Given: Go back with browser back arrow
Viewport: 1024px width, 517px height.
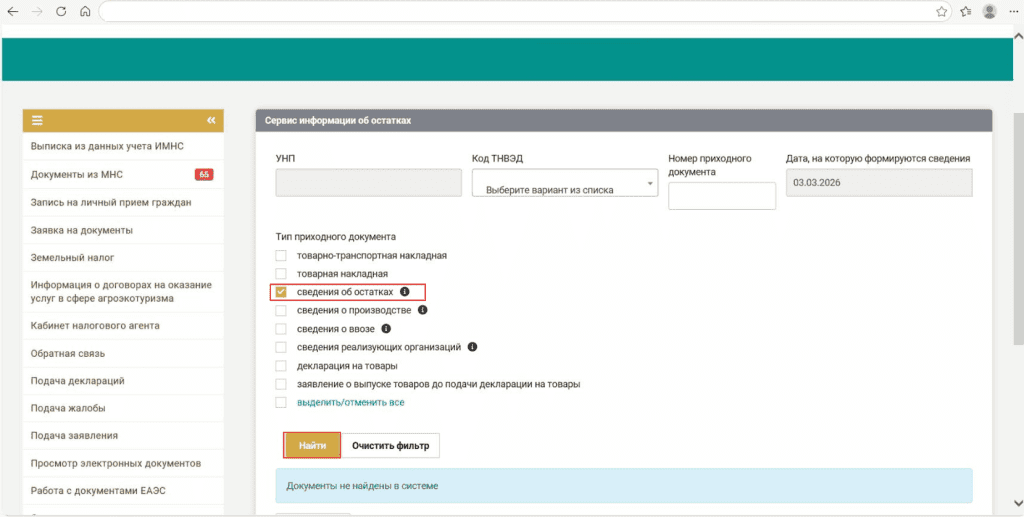Looking at the screenshot, I should (x=12, y=11).
